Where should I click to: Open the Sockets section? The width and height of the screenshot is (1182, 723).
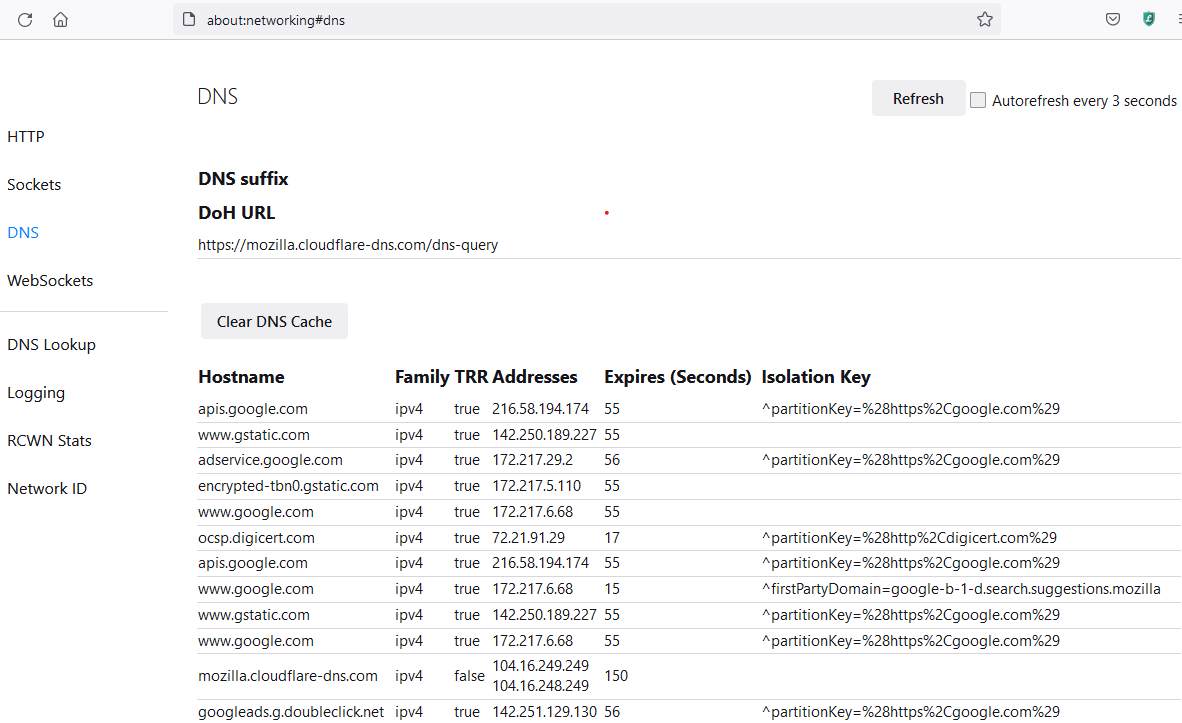click(33, 184)
